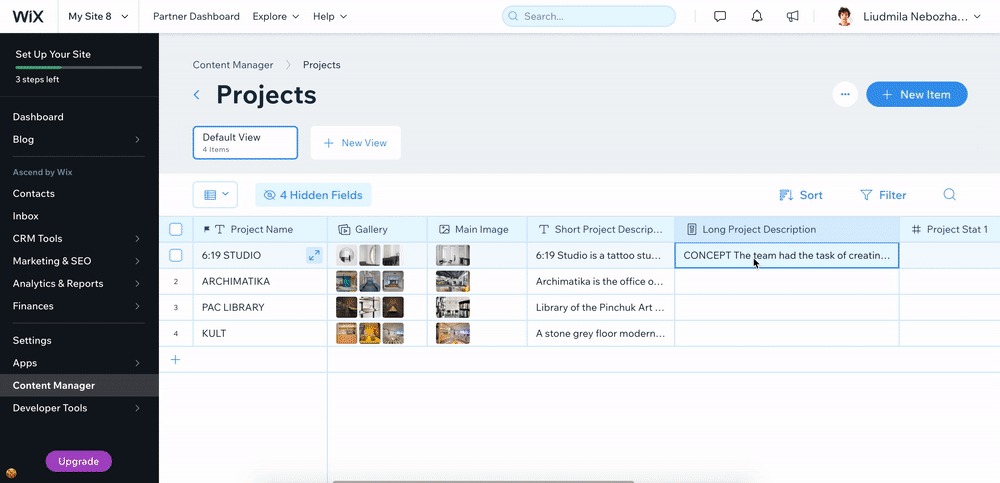
Task: Open the announcements megaphone icon
Action: click(793, 17)
